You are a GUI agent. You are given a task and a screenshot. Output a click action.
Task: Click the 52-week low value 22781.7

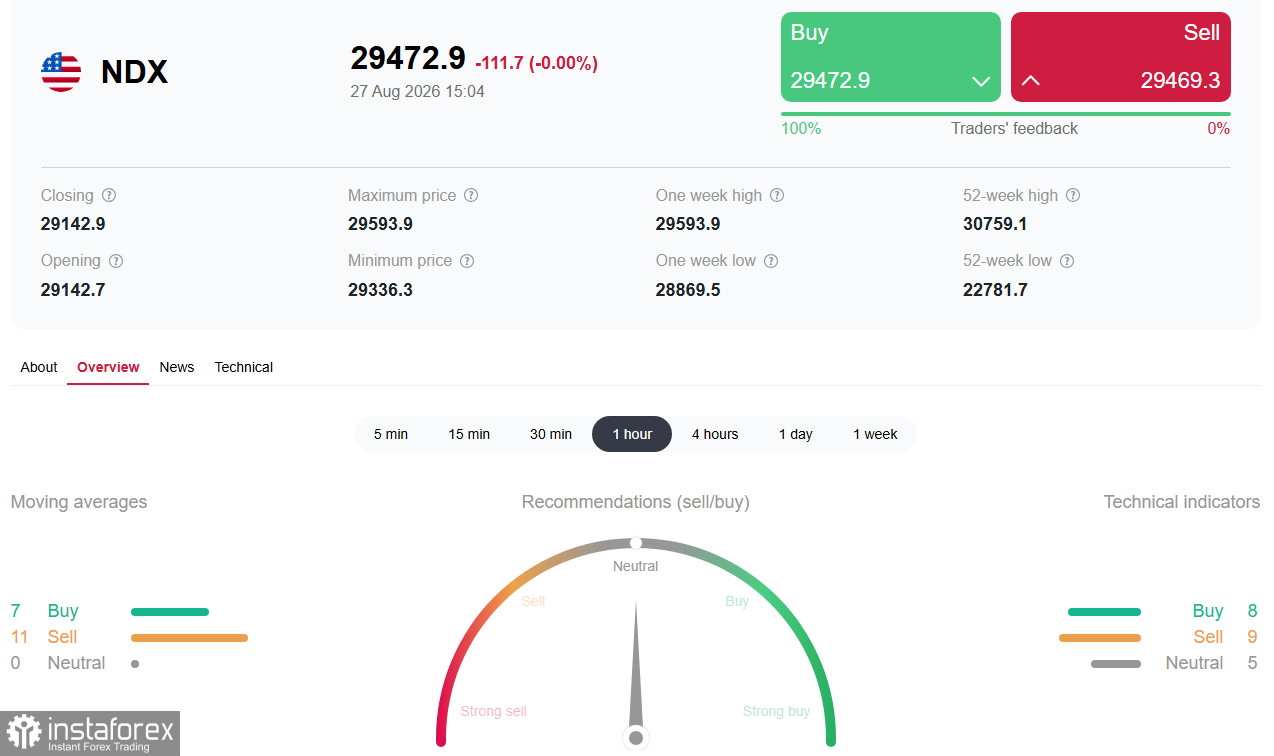pos(995,290)
